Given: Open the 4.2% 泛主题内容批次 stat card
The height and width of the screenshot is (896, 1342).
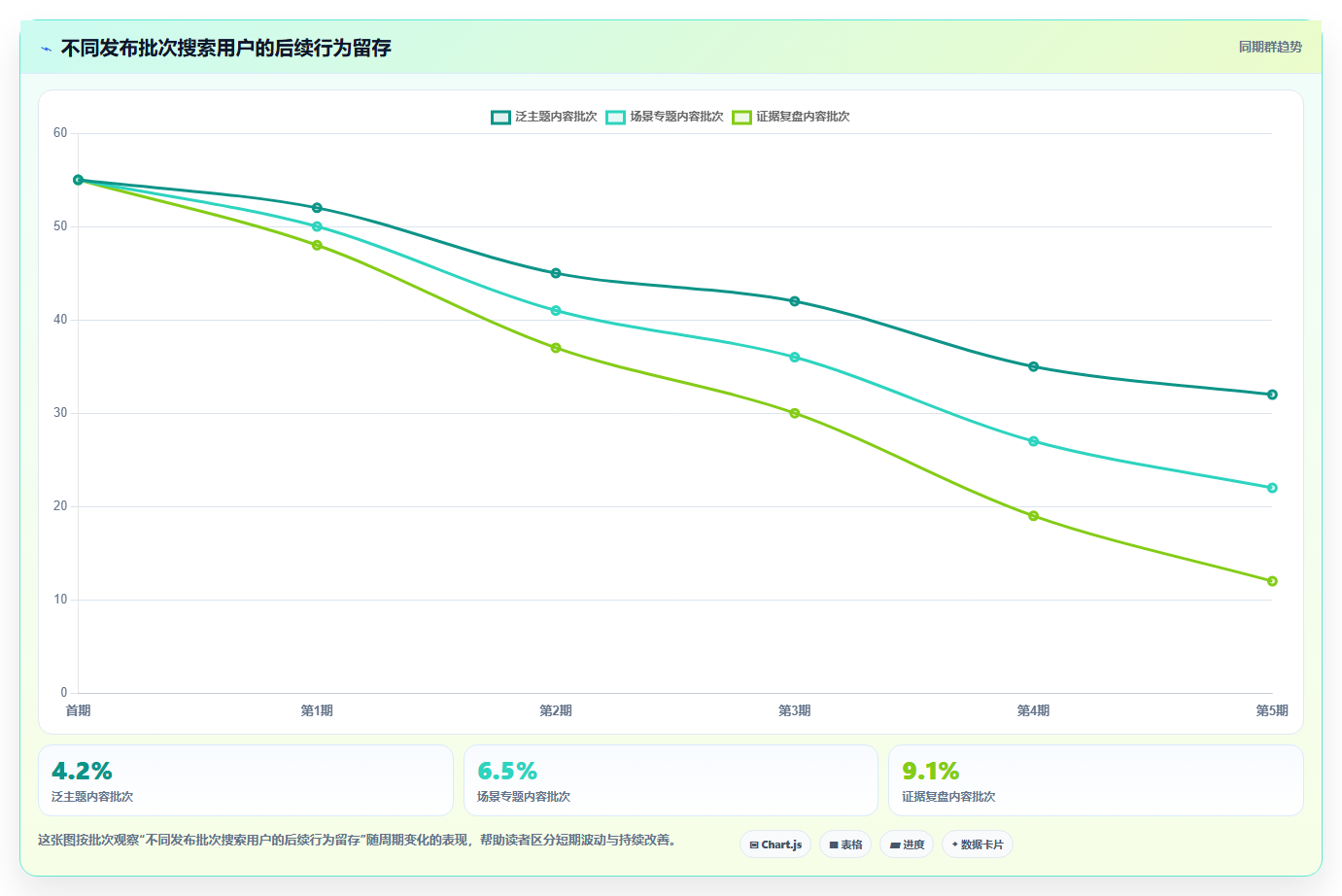Looking at the screenshot, I should pos(246,780).
